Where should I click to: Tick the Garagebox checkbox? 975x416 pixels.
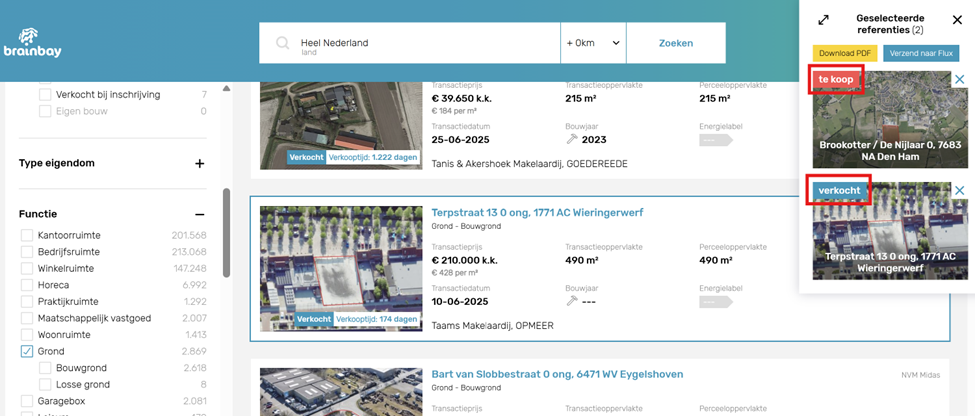click(x=27, y=401)
